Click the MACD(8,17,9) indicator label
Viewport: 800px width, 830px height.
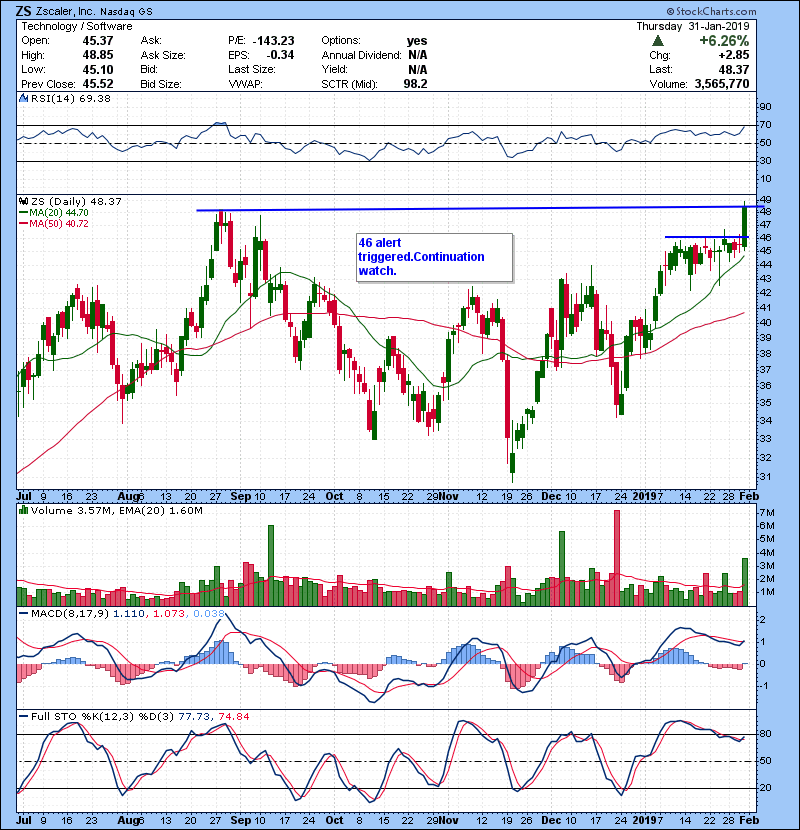click(70, 614)
